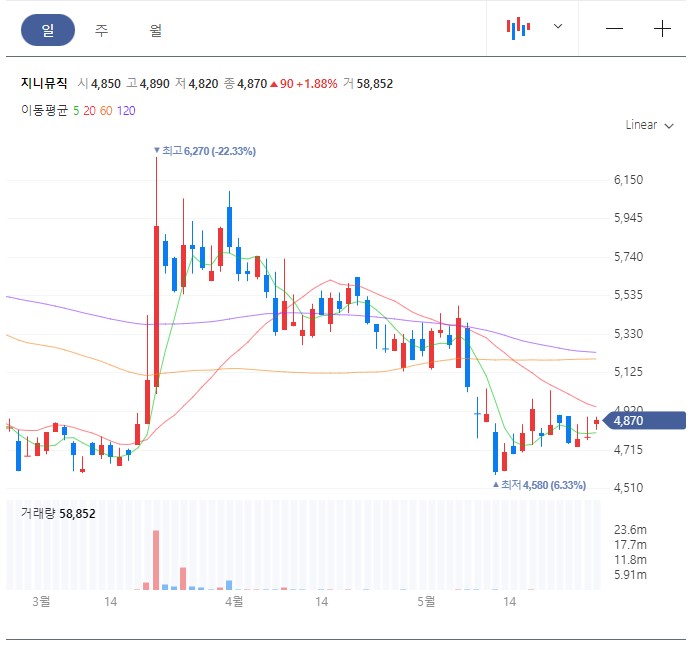Viewport: 697px width, 651px height.
Task: Click the 4,510 price axis label
Action: (628, 487)
